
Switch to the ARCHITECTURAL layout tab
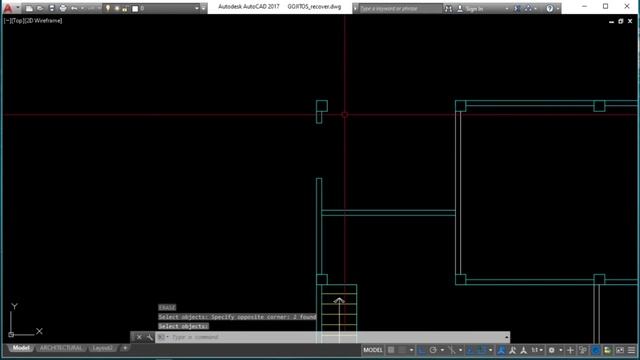click(x=61, y=348)
